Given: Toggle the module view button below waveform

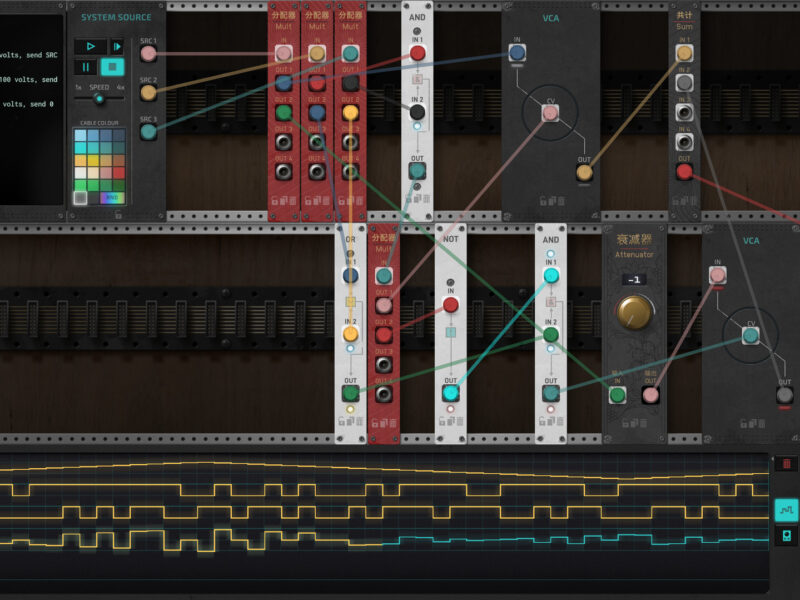Looking at the screenshot, I should click(786, 536).
